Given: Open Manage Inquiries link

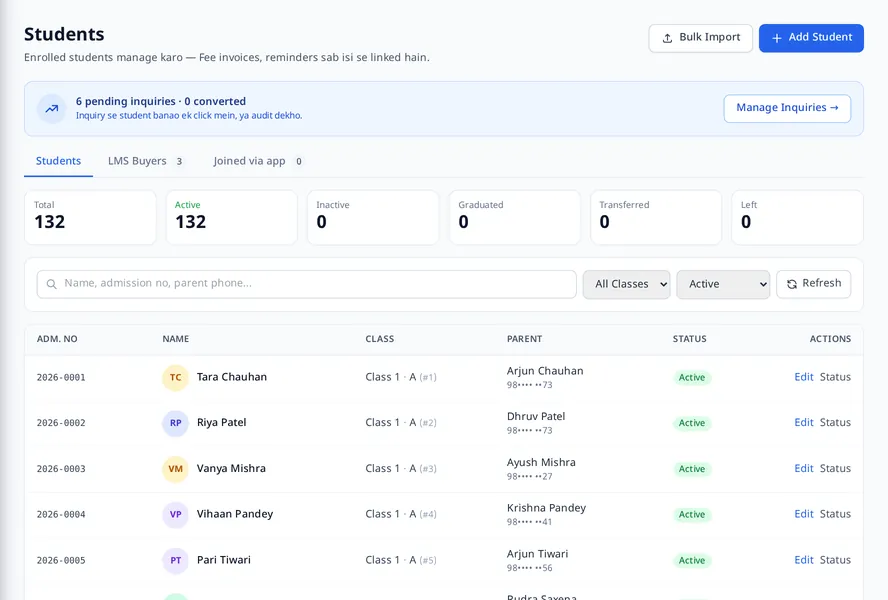Looking at the screenshot, I should click(x=787, y=108).
